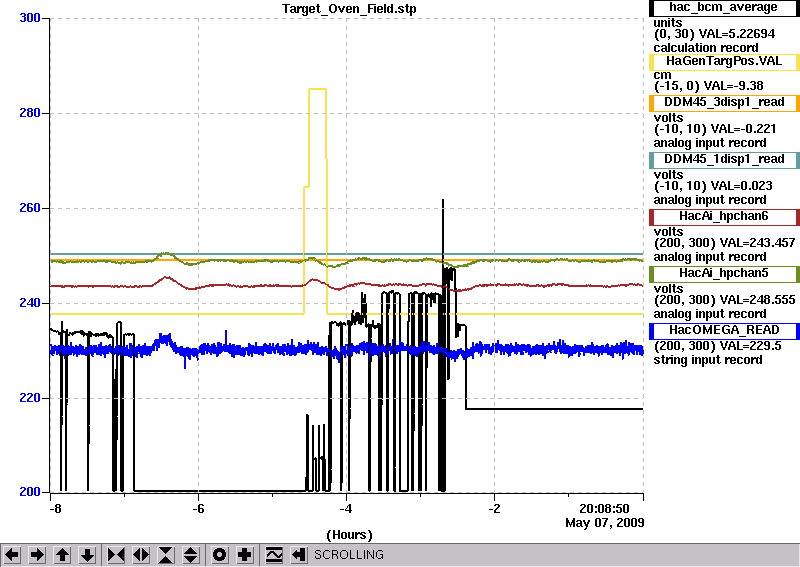Click the -6 hour label on time axis
The height and width of the screenshot is (567, 800).
tap(198, 509)
